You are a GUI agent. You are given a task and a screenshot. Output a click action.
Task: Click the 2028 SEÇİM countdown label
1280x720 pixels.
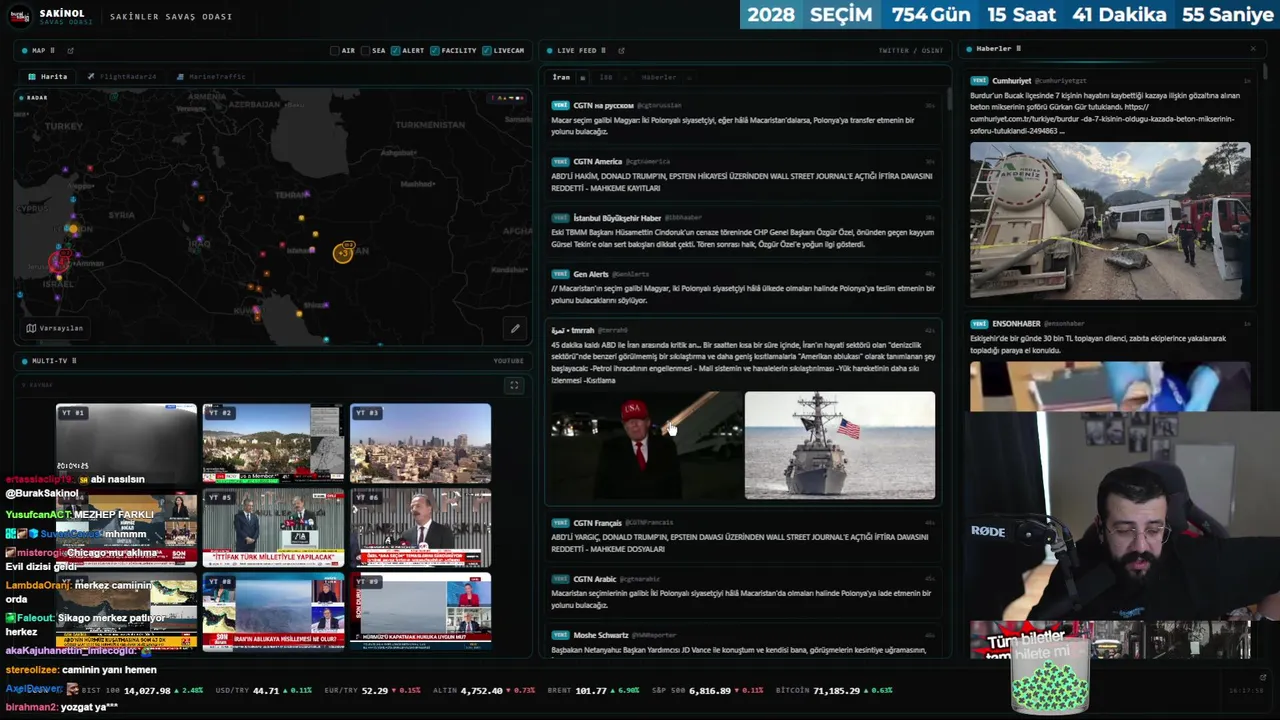coord(810,14)
